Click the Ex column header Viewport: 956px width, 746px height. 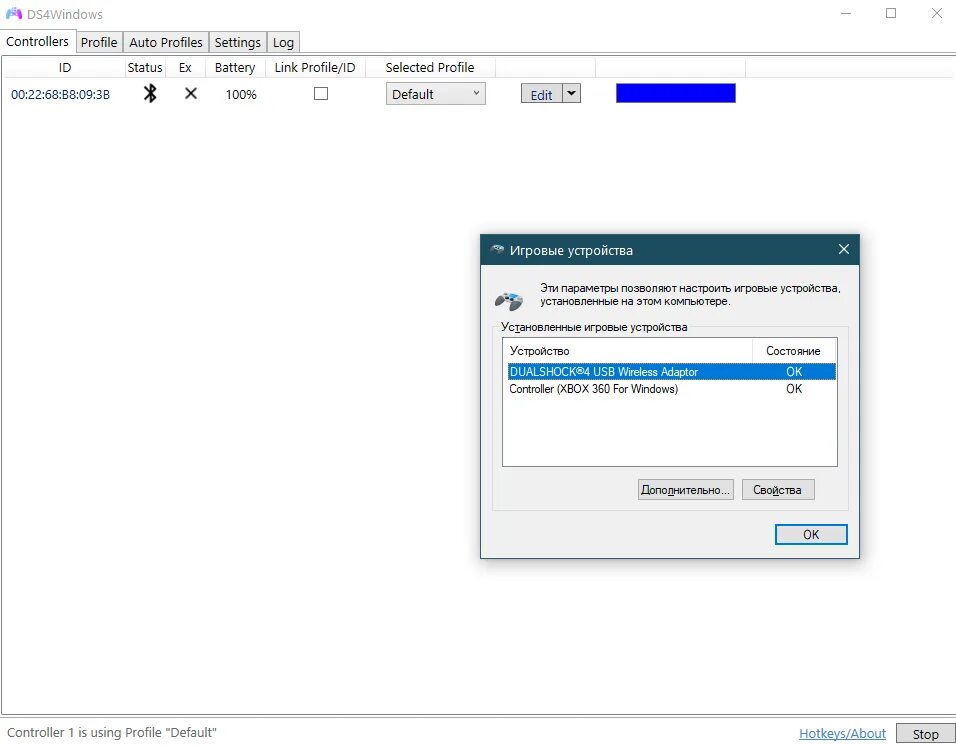pos(185,68)
